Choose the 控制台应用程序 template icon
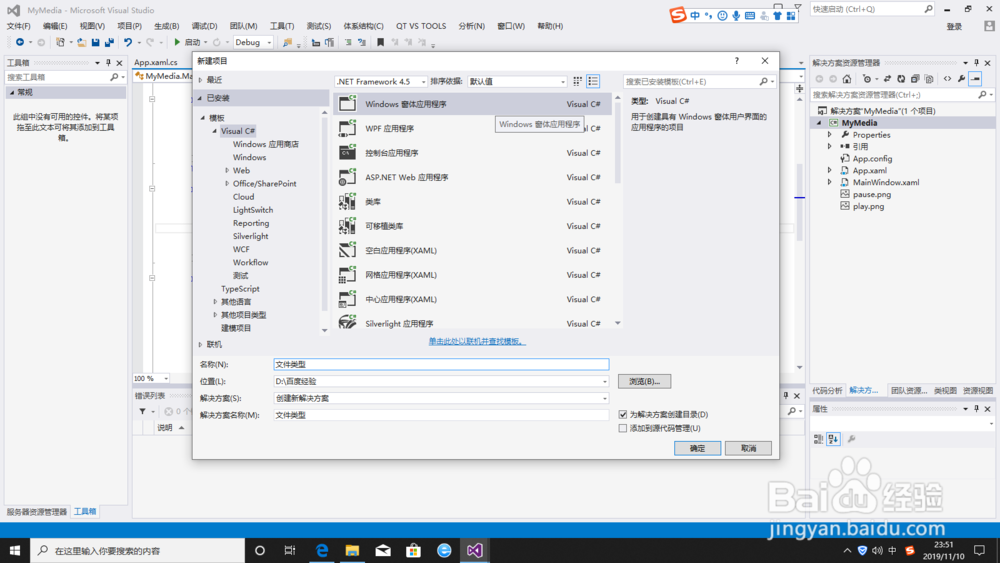Viewport: 1000px width, 563px height. [348, 152]
